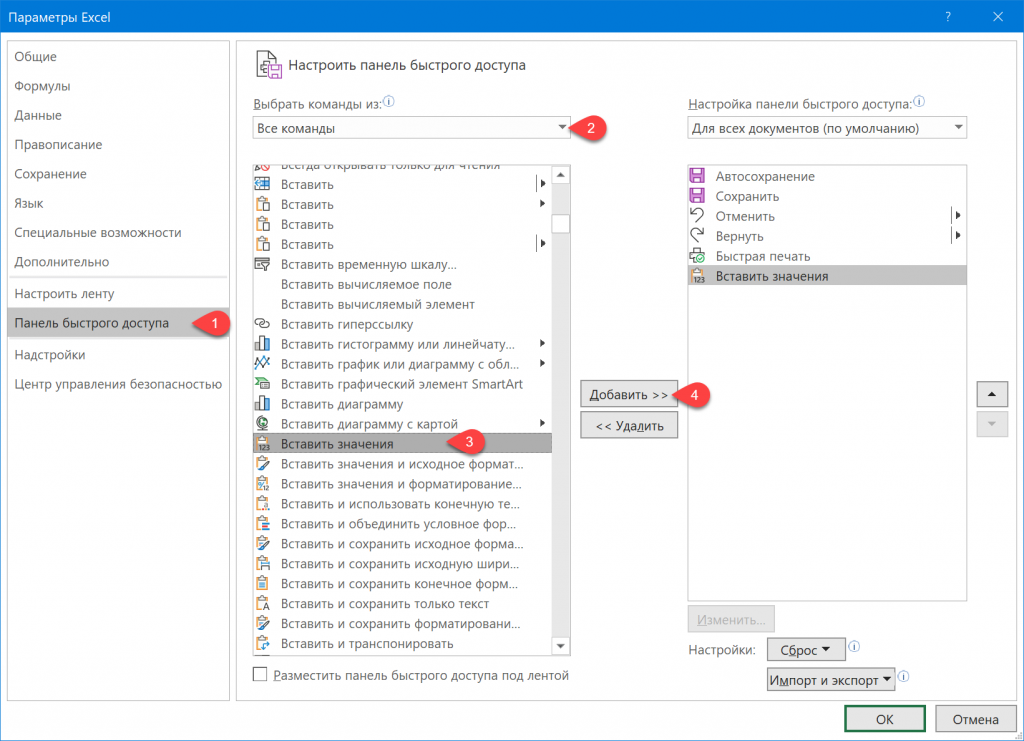Expand the Импорт и экспорт dropdown

(830, 680)
